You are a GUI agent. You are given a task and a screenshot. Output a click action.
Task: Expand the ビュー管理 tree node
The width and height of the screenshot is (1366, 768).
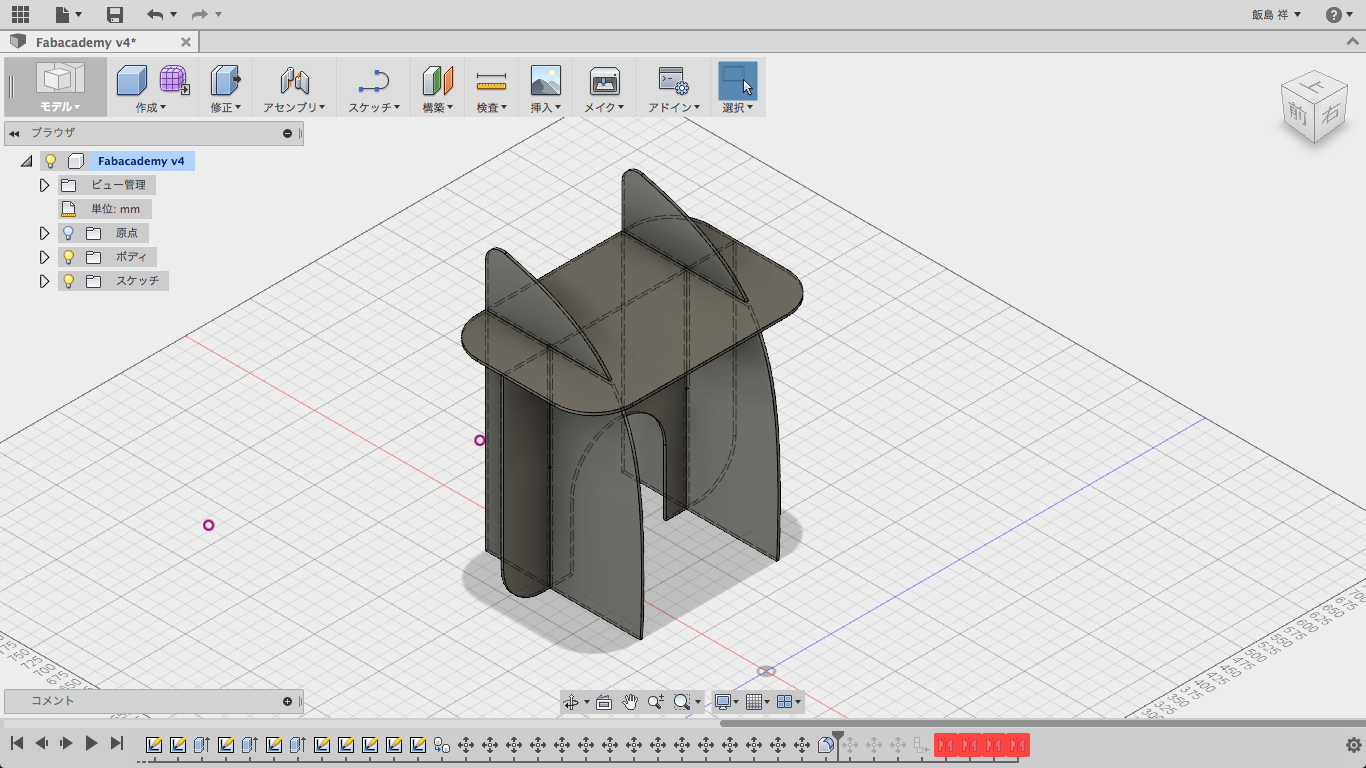click(x=44, y=185)
